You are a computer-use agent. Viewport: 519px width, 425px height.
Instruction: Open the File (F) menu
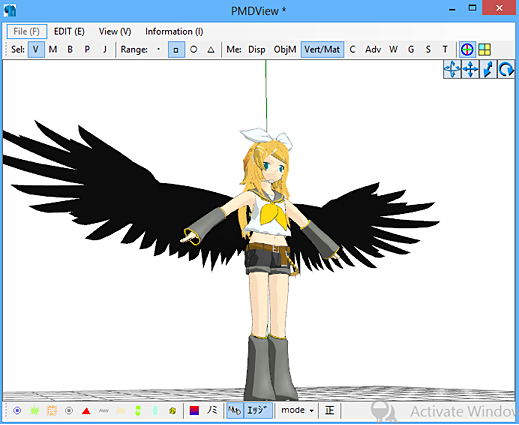click(27, 32)
